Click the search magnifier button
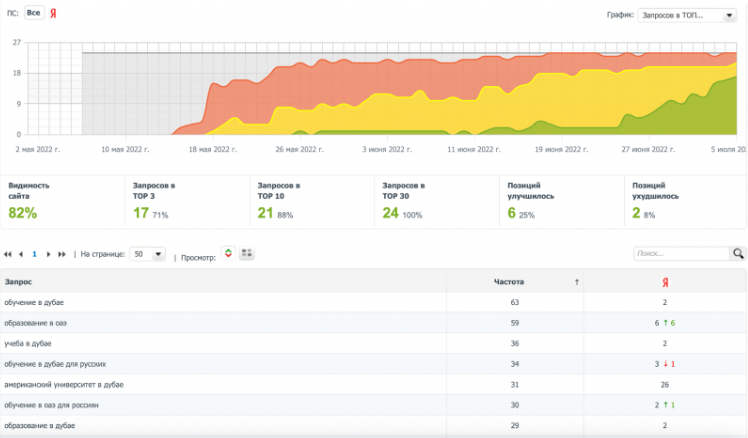The image size is (748, 438). point(738,254)
